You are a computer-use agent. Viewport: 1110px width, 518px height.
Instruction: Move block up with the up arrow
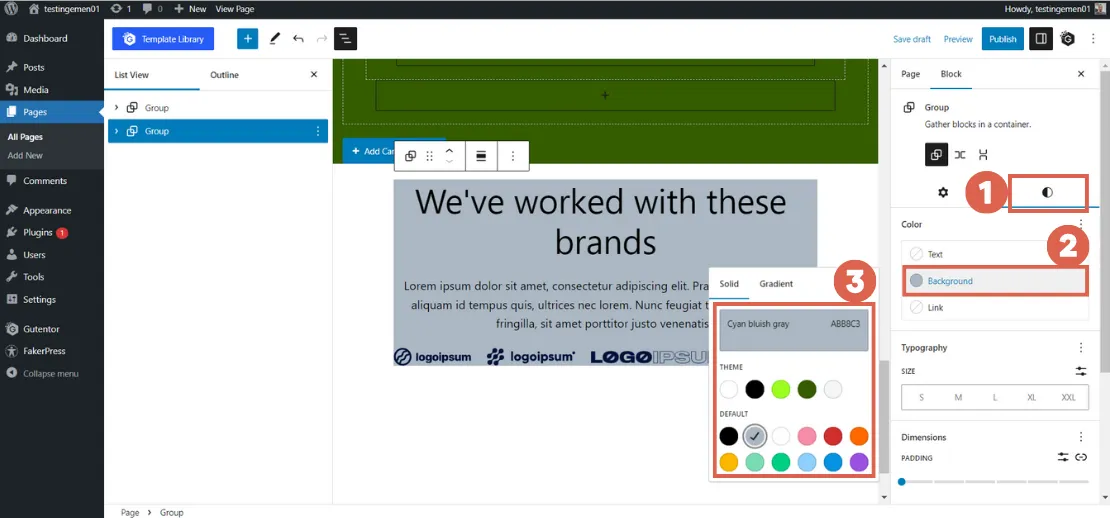(449, 150)
